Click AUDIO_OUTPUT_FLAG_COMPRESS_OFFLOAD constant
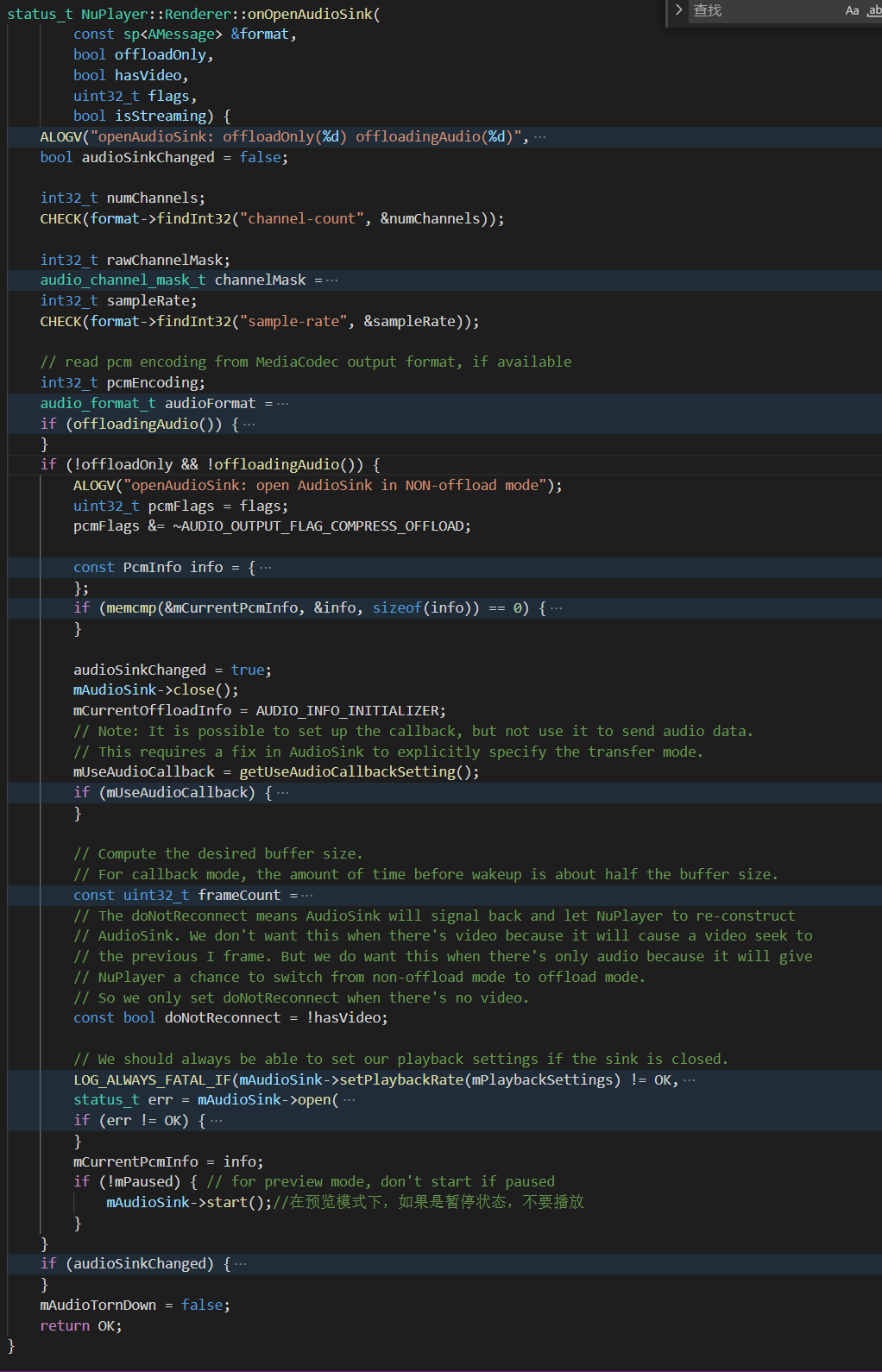This screenshot has height=1372, width=882. (322, 526)
